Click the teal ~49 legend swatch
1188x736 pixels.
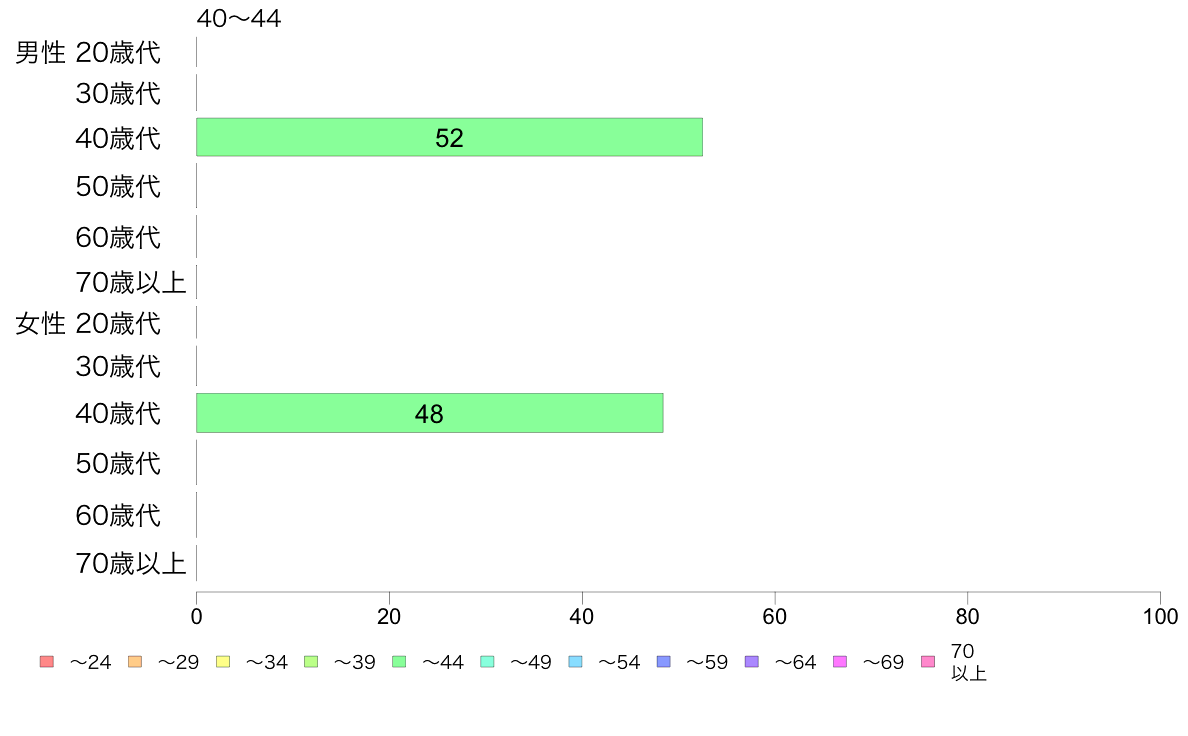[487, 662]
